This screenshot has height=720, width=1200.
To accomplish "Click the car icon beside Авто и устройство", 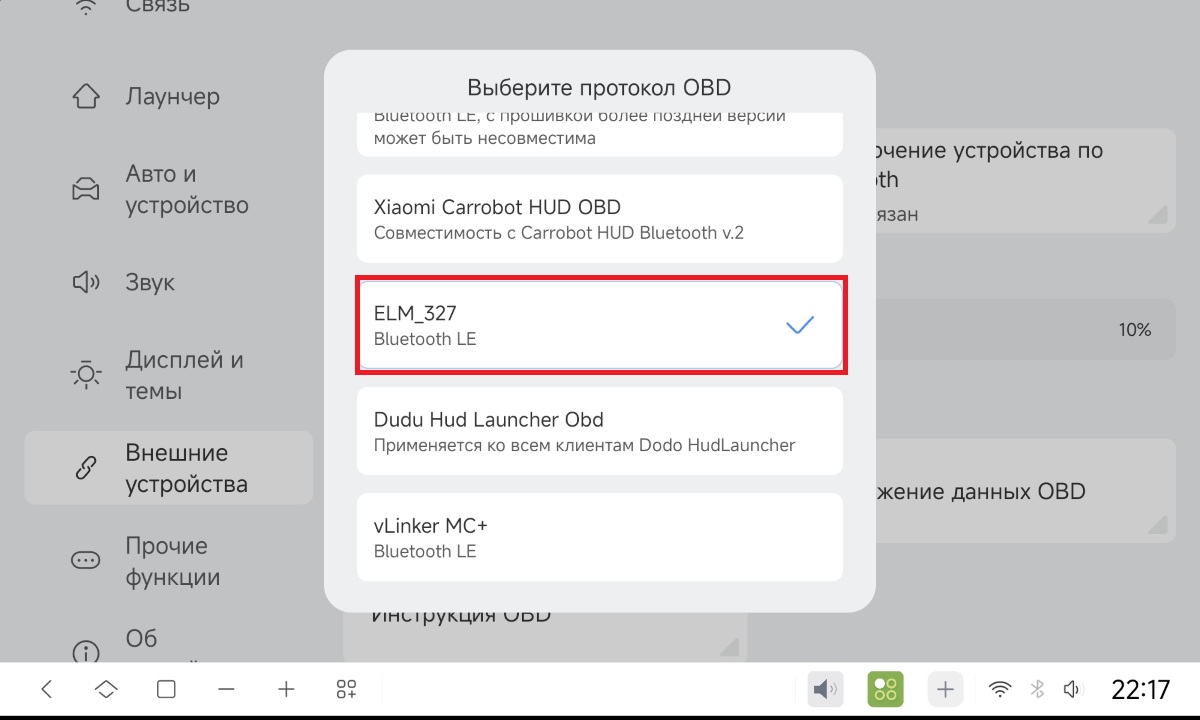I will (x=86, y=190).
